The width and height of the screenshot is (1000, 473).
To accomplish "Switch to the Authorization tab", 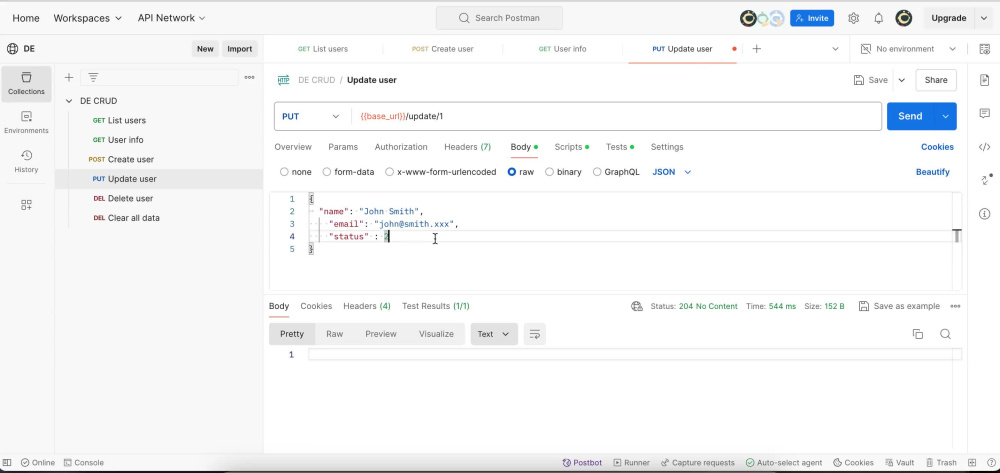I will point(401,147).
